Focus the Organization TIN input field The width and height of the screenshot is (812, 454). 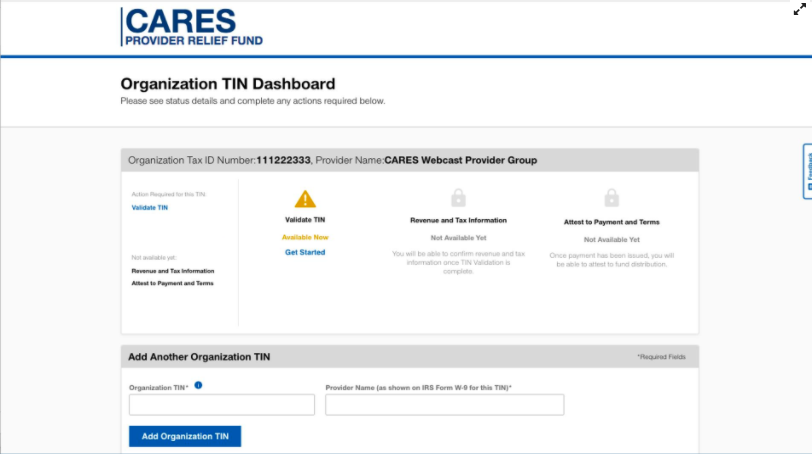click(222, 405)
